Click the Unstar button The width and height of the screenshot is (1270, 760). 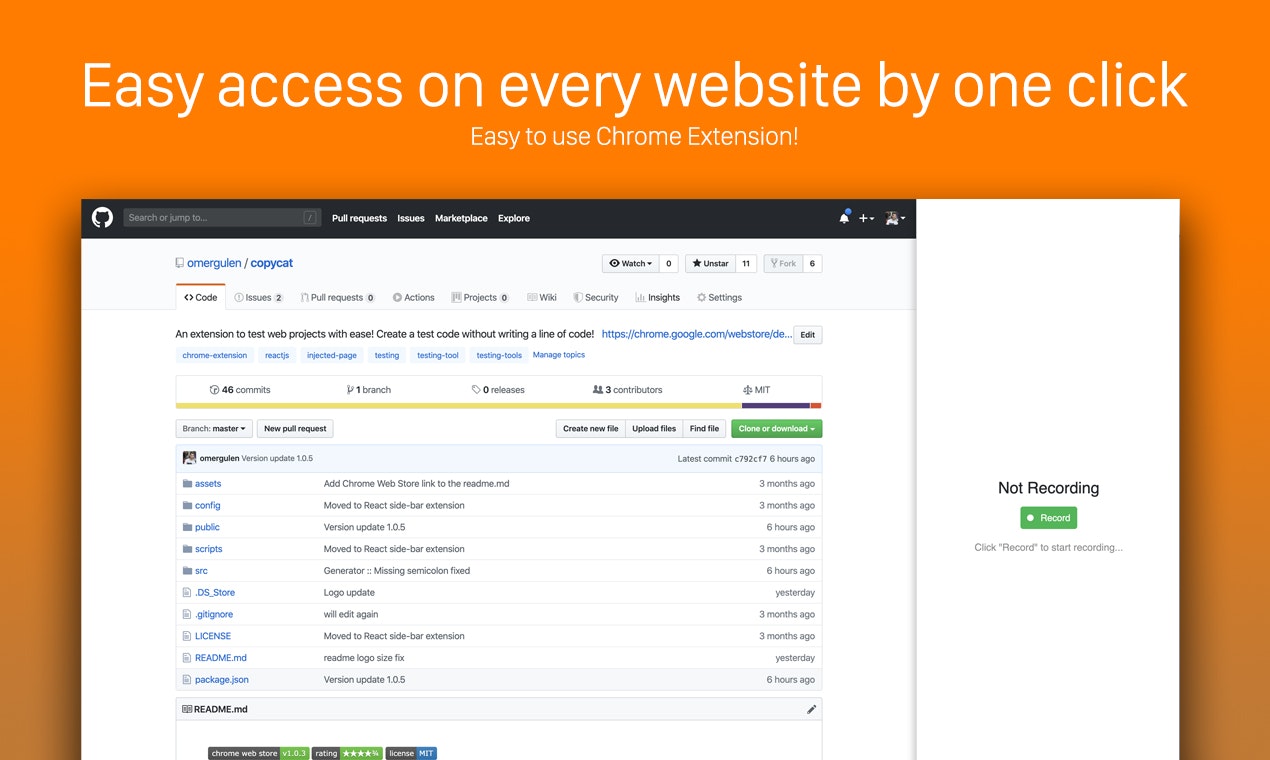tap(710, 264)
